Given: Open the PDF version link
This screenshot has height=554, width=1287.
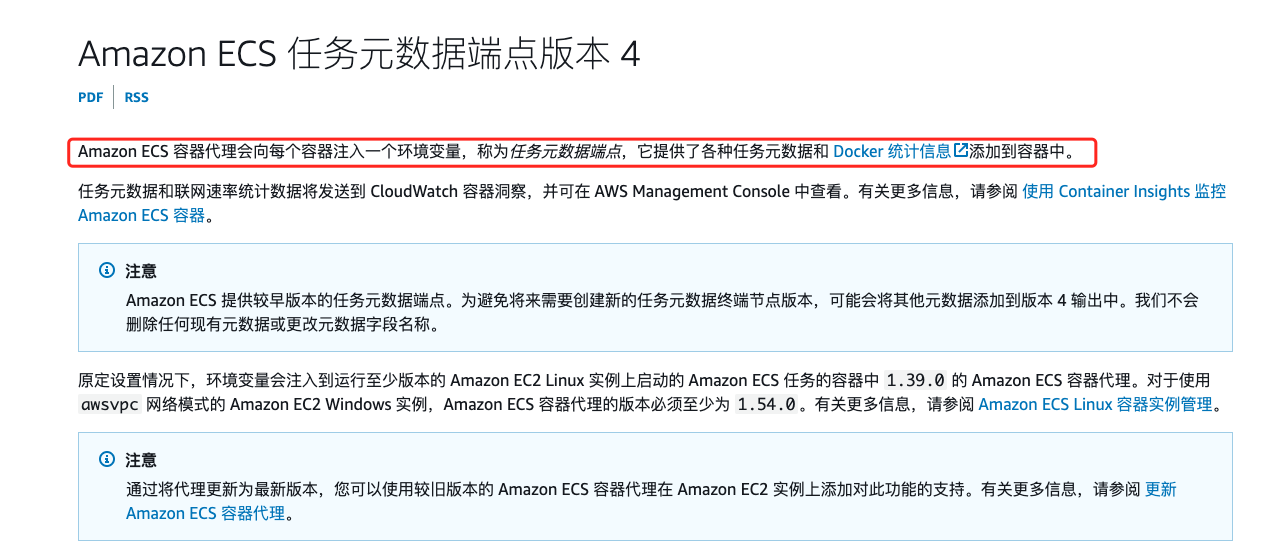Looking at the screenshot, I should point(90,97).
